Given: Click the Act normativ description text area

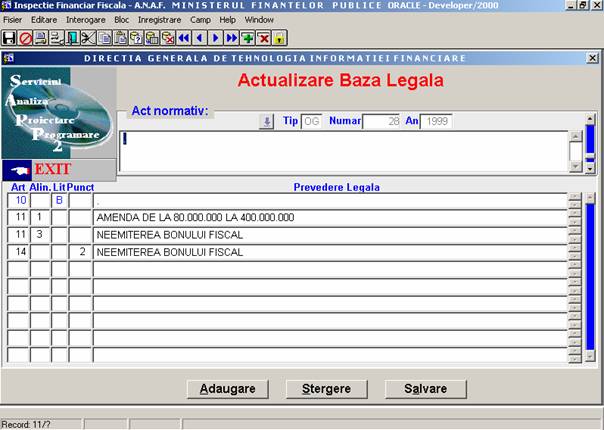Looking at the screenshot, I should coord(340,151).
